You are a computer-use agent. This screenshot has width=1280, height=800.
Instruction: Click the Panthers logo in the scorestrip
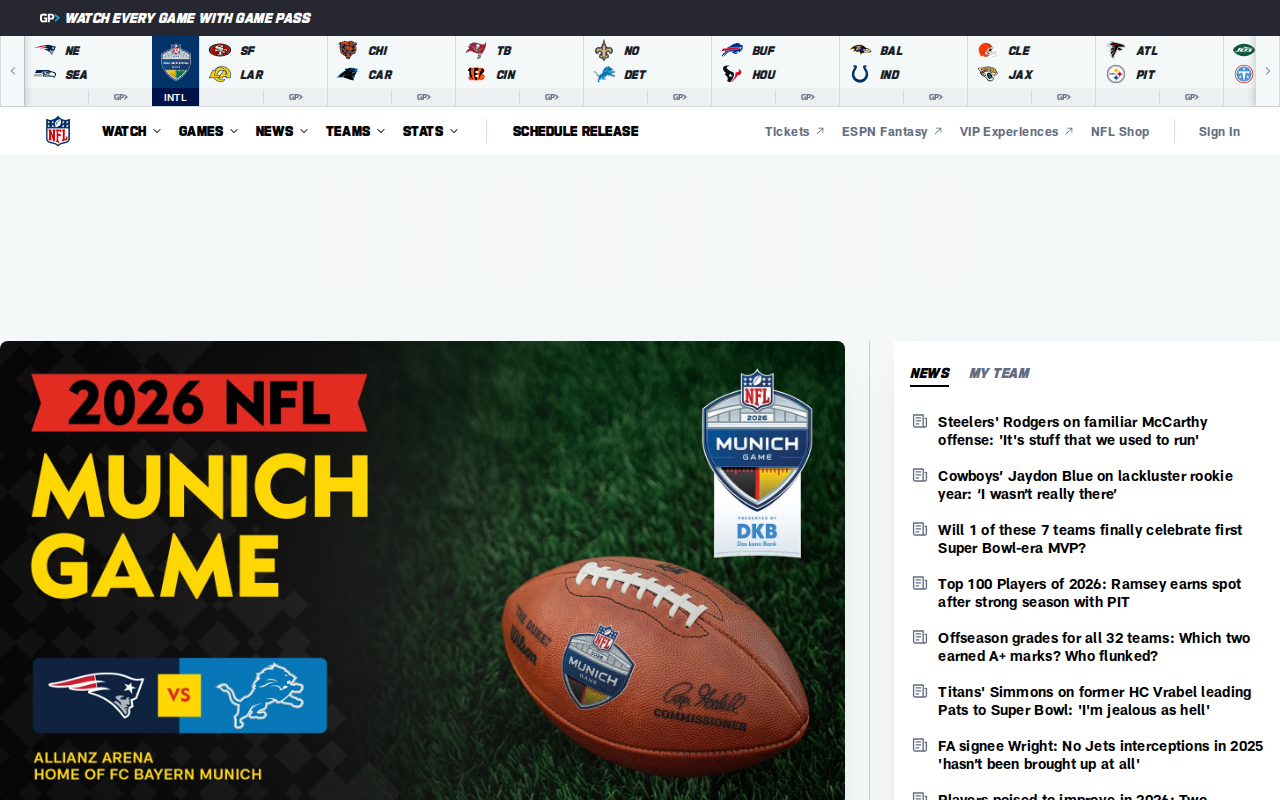point(348,74)
